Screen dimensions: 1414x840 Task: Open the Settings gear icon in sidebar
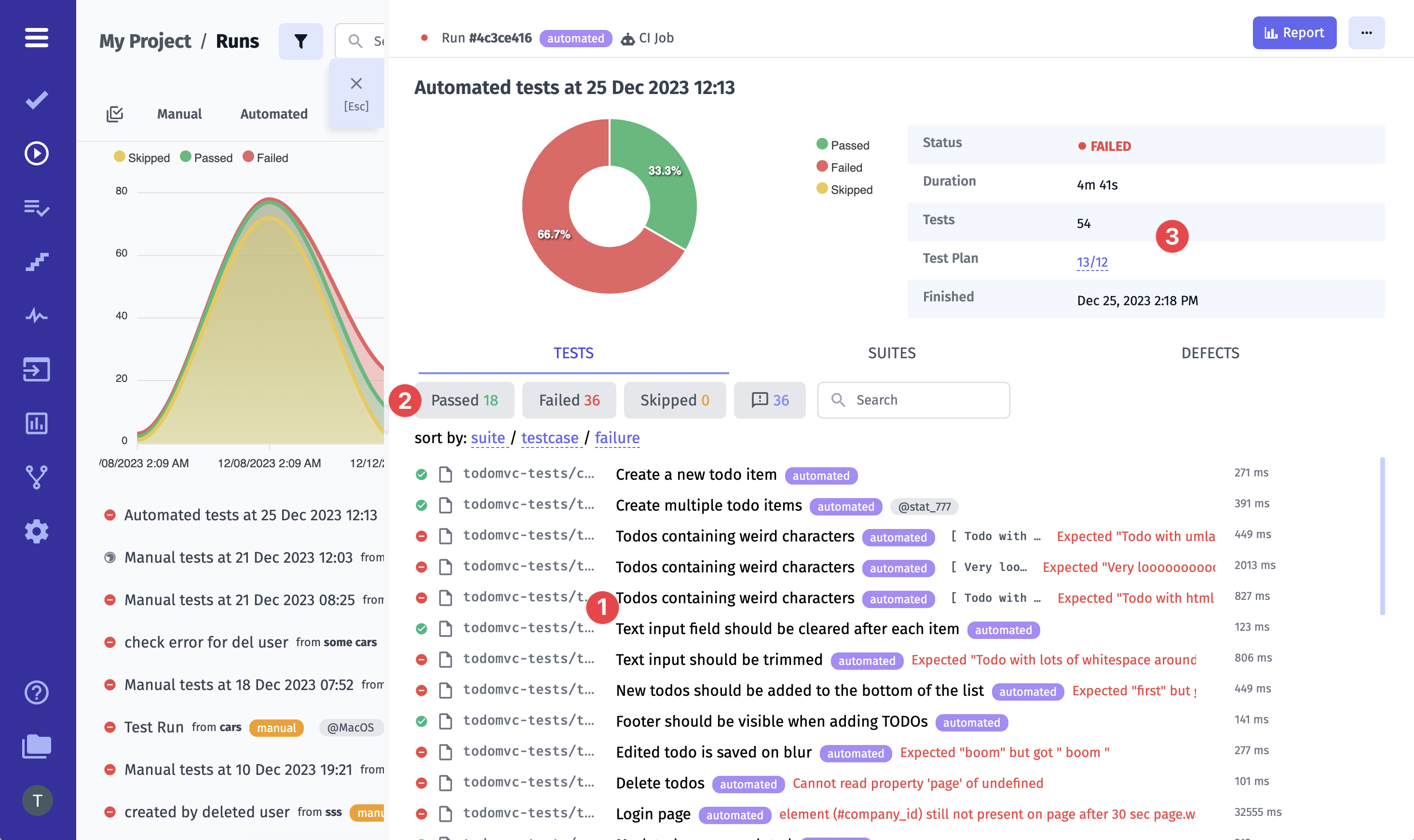click(x=37, y=531)
